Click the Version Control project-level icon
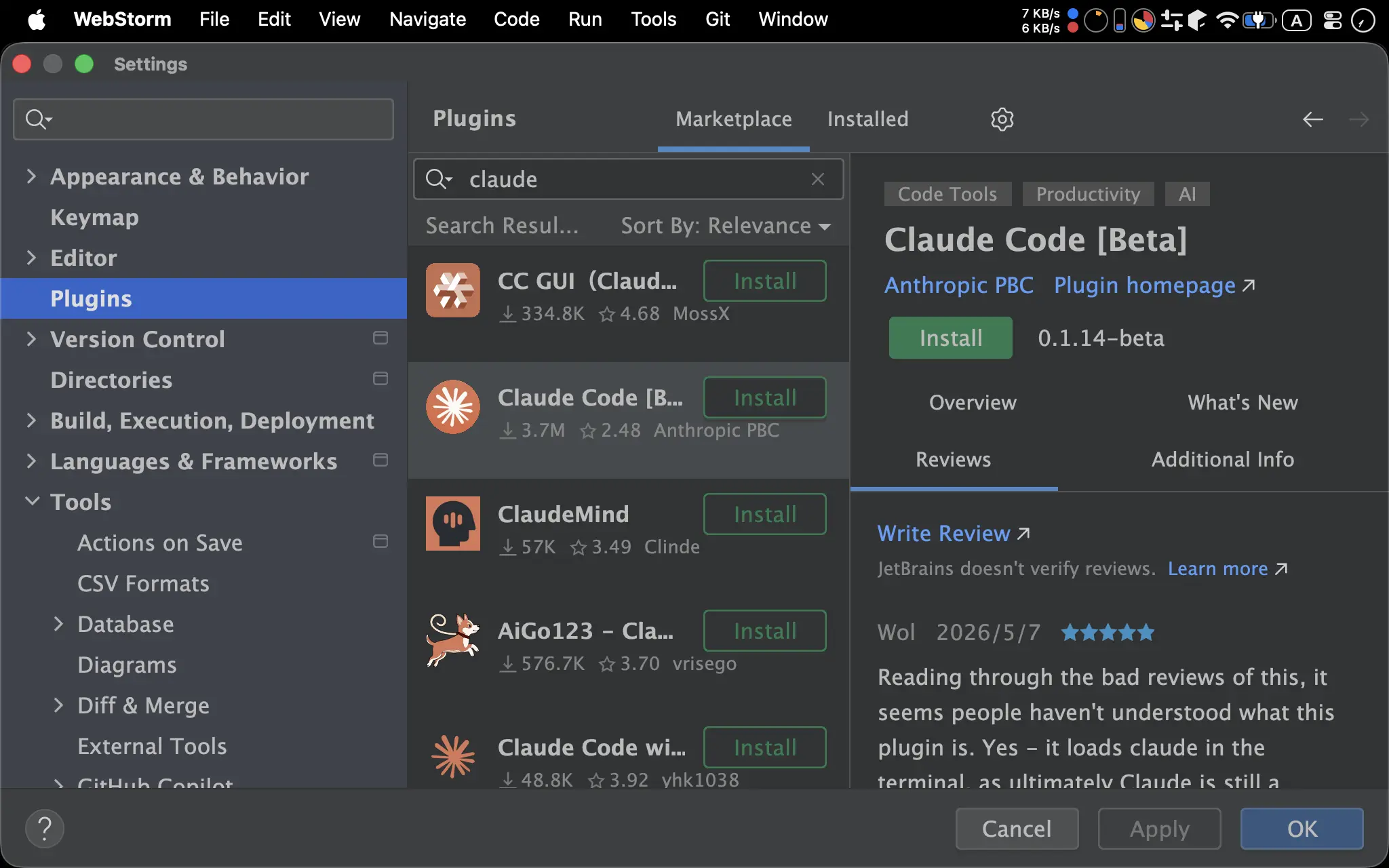 pos(380,338)
